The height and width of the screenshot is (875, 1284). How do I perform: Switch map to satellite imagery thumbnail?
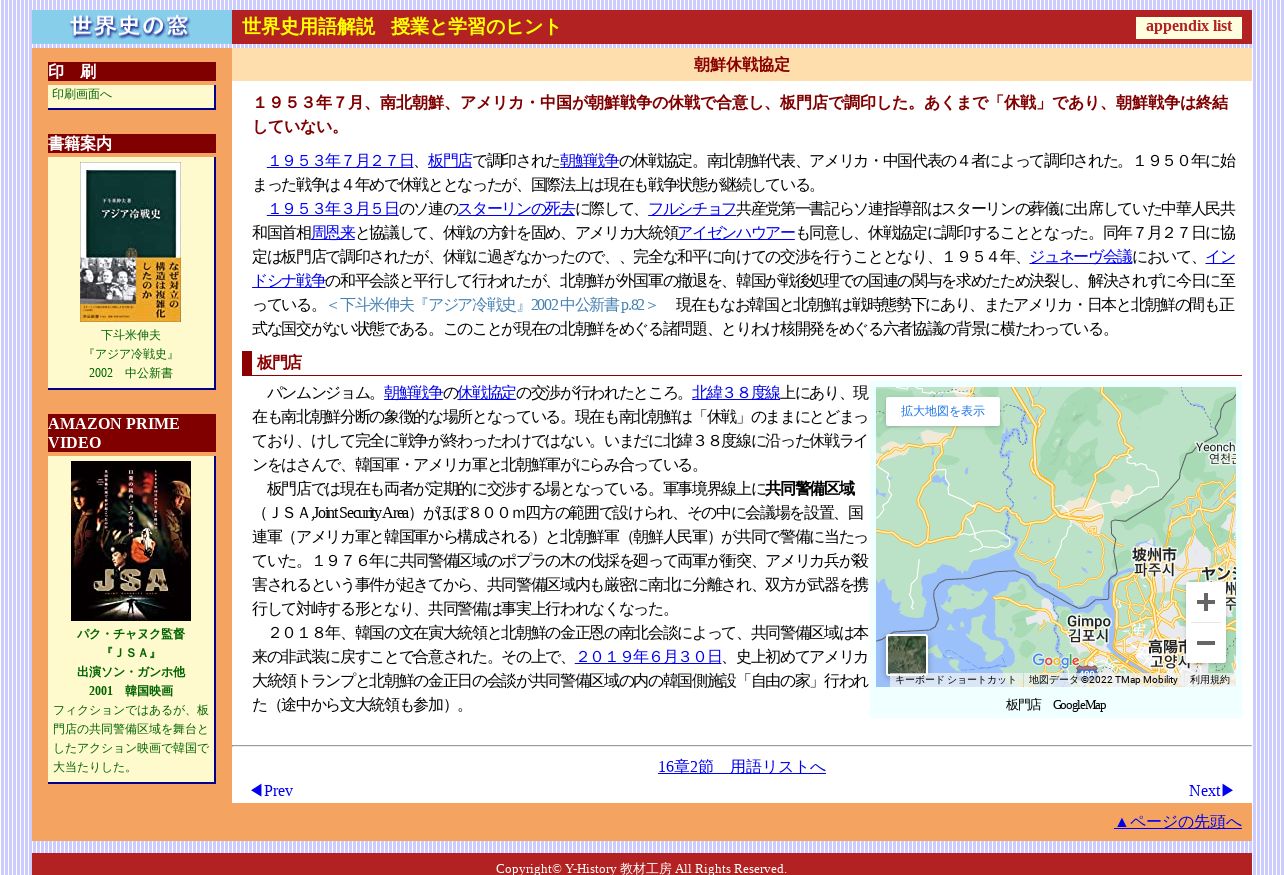907,655
